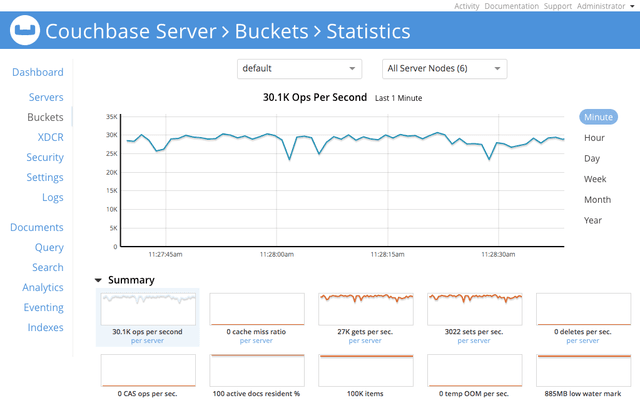Screen dimensions: 640x400
Task: Select the low water mark mini chart
Action: [x=584, y=370]
